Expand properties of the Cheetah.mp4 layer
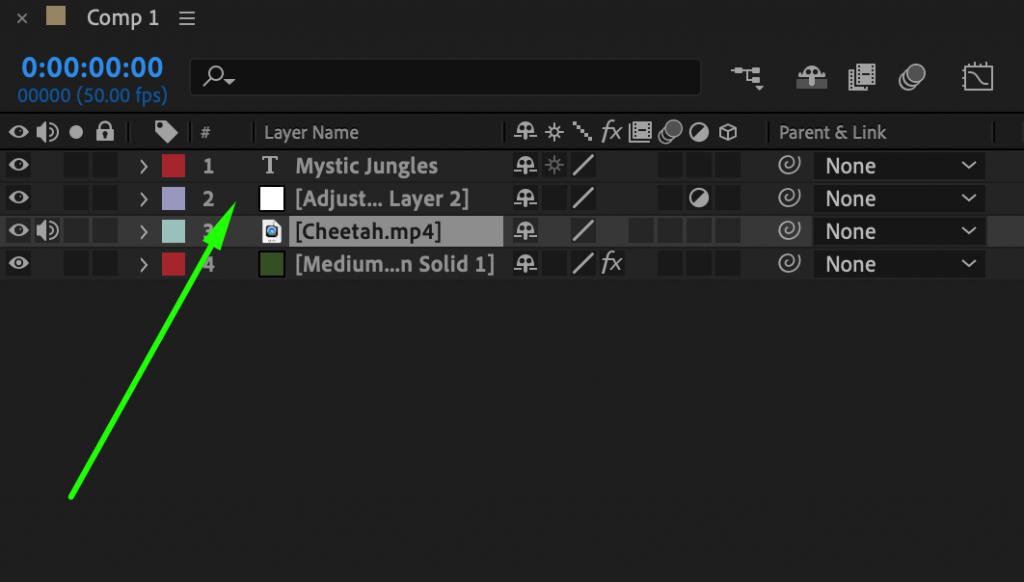This screenshot has height=582, width=1024. click(x=143, y=231)
